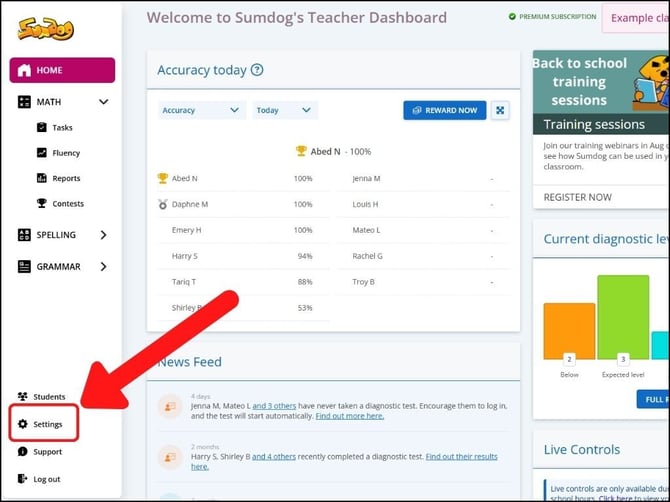Click the Math section icon
670x502 pixels.
pyautogui.click(x=24, y=102)
